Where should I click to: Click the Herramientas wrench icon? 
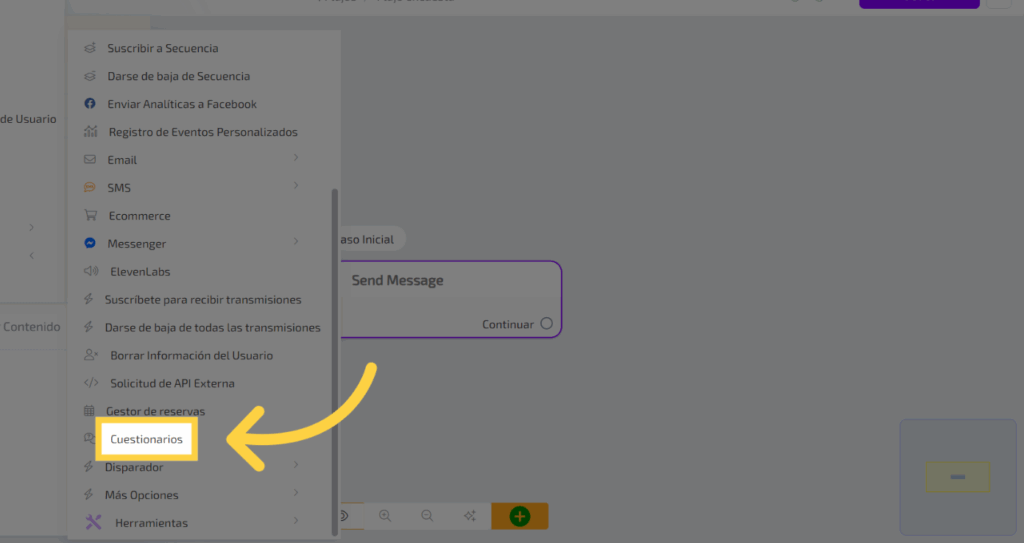coord(94,522)
